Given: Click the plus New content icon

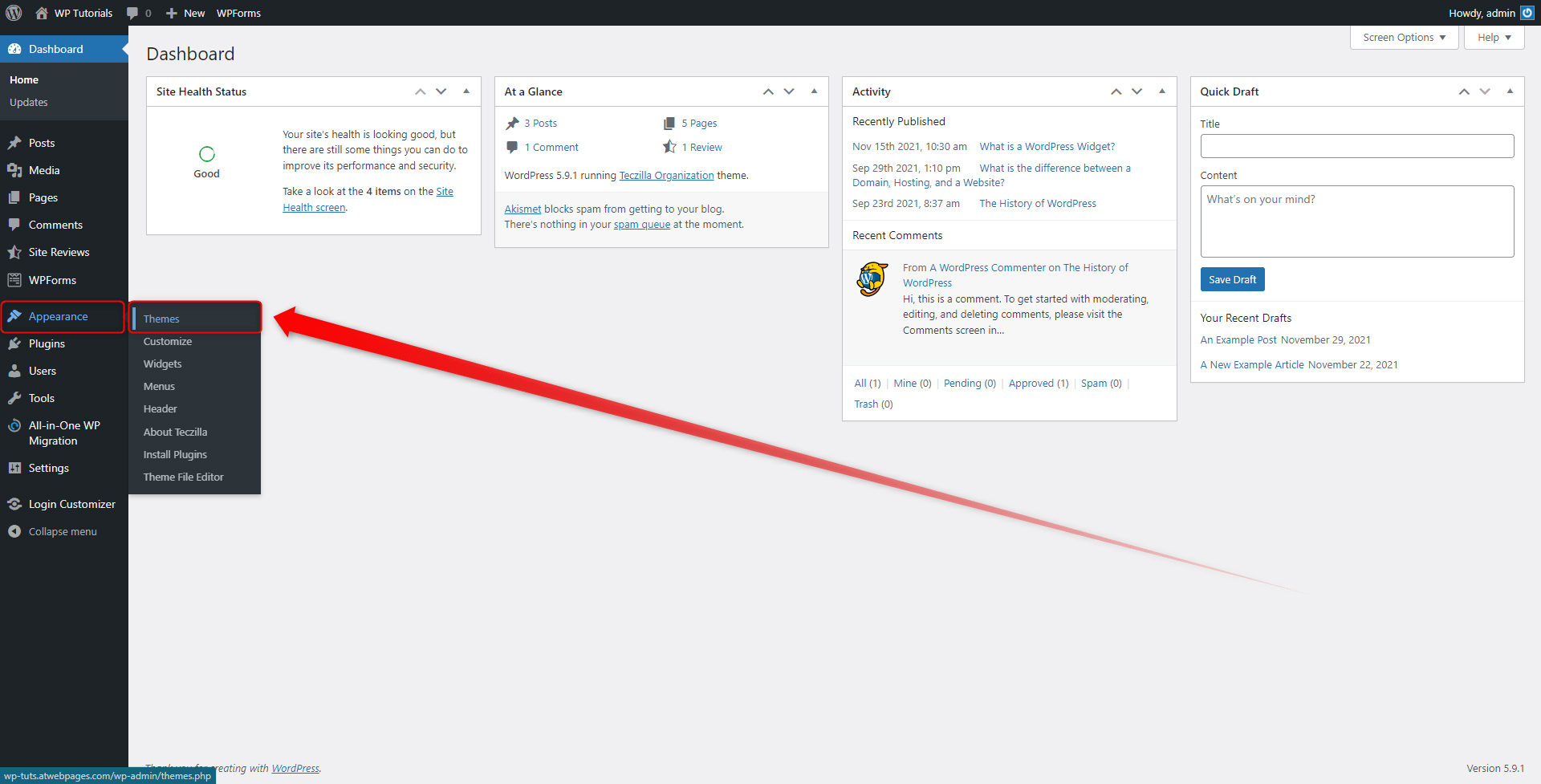Looking at the screenshot, I should point(171,13).
